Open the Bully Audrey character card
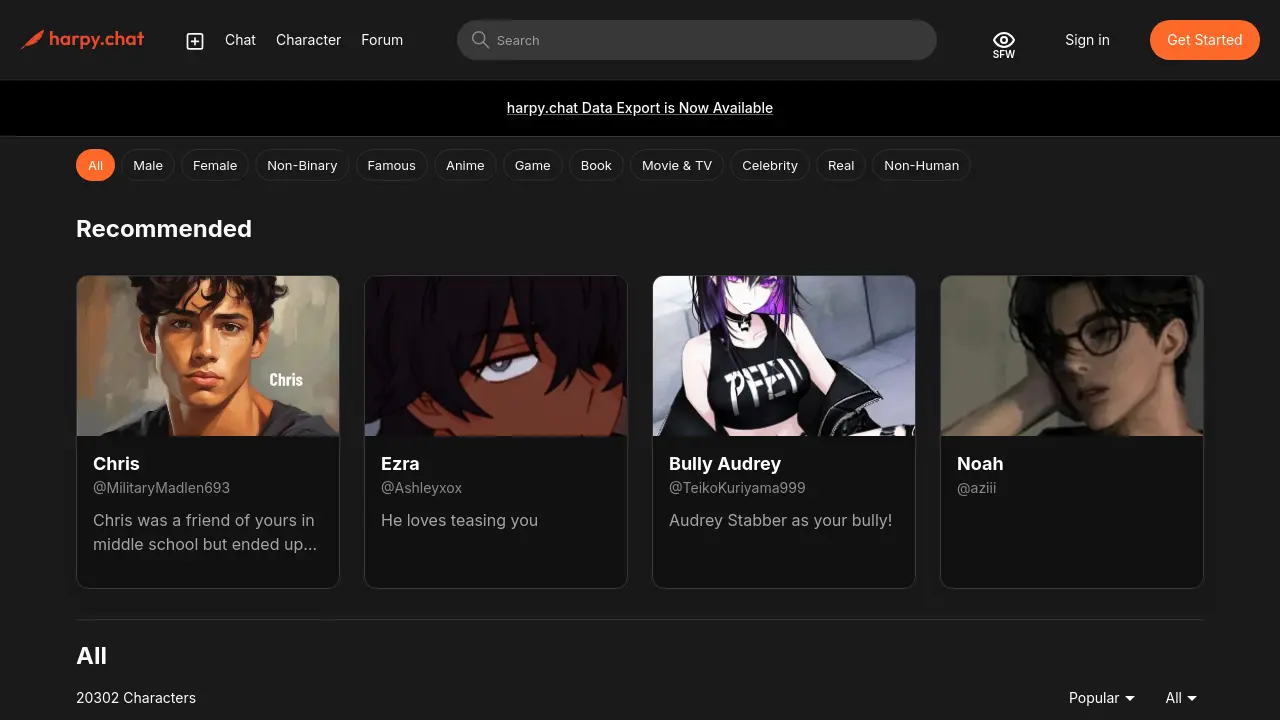Viewport: 1280px width, 720px height. pyautogui.click(x=783, y=430)
